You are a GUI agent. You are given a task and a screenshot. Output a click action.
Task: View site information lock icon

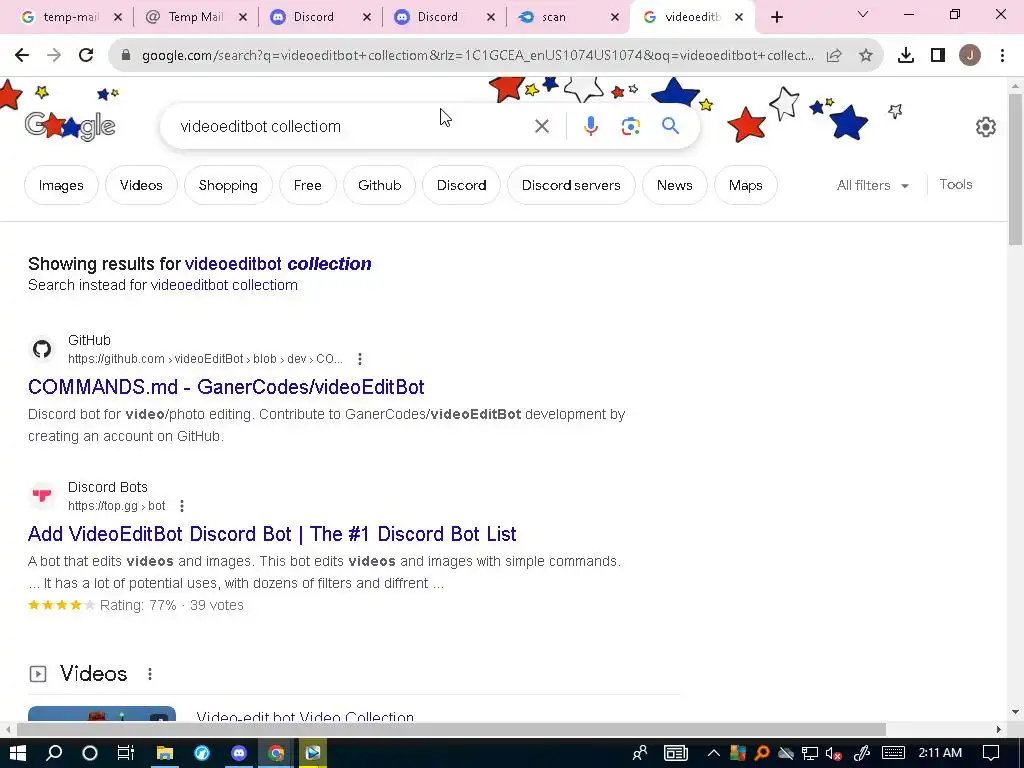[126, 56]
